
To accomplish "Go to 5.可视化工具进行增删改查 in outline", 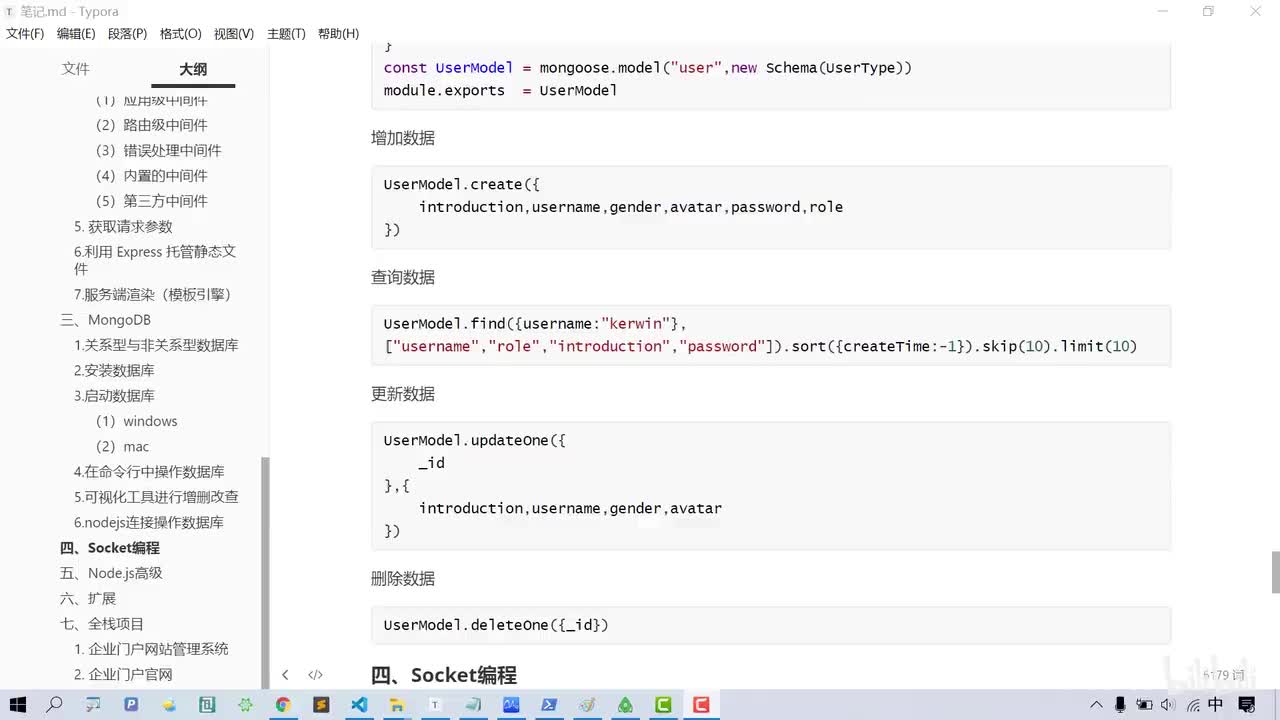I will [x=156, y=497].
